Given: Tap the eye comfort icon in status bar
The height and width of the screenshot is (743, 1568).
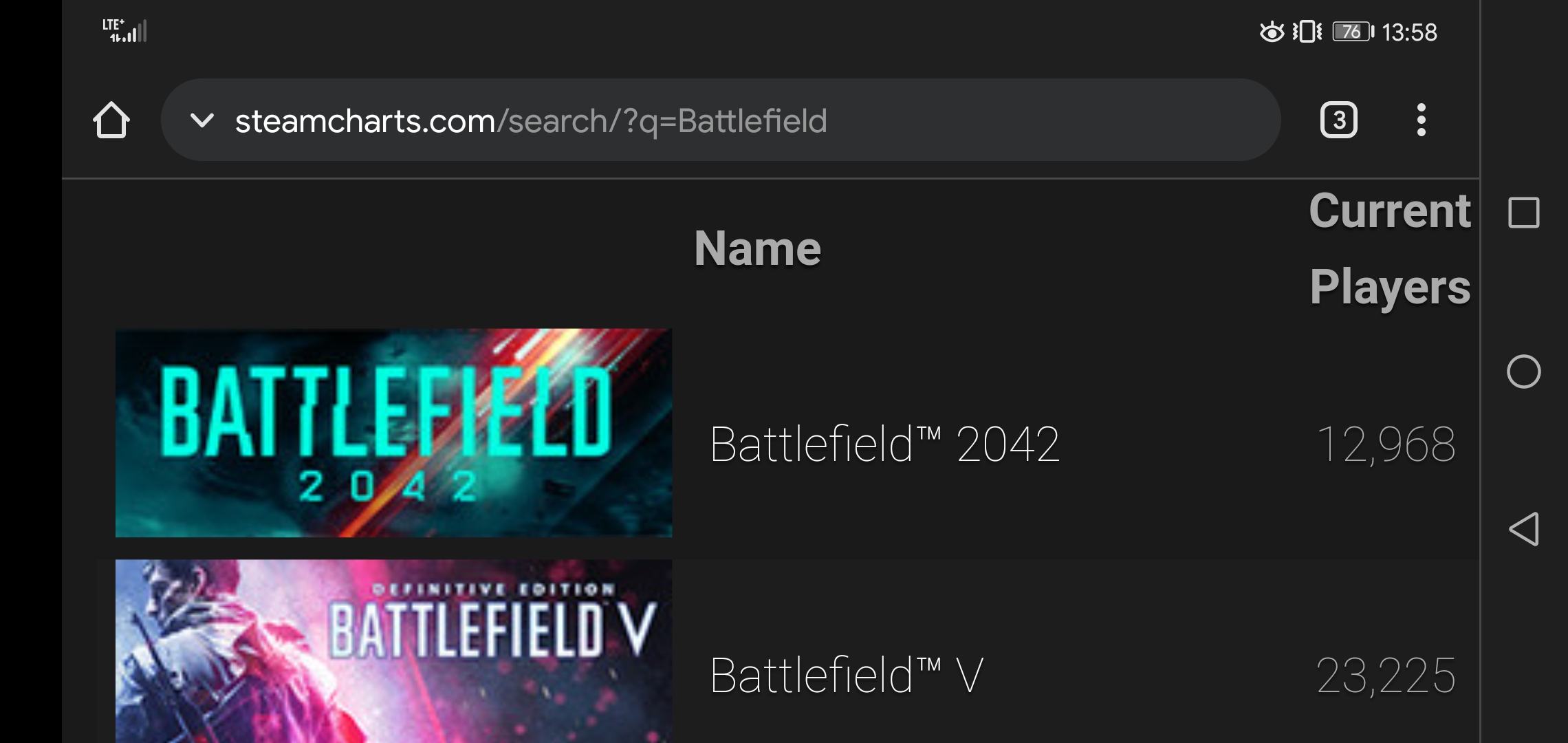Looking at the screenshot, I should [x=1272, y=32].
